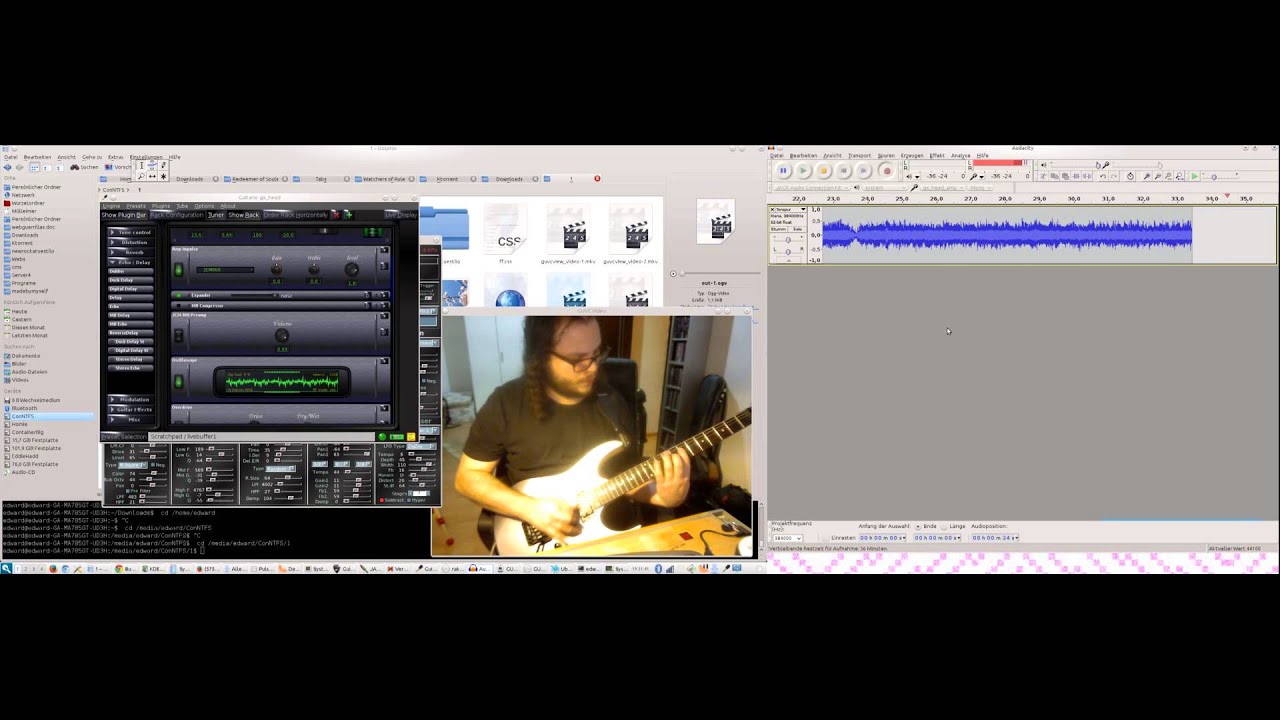Switch Dolphin to icons view mode
Image resolution: width=1280 pixels, height=720 pixels.
click(x=34, y=168)
